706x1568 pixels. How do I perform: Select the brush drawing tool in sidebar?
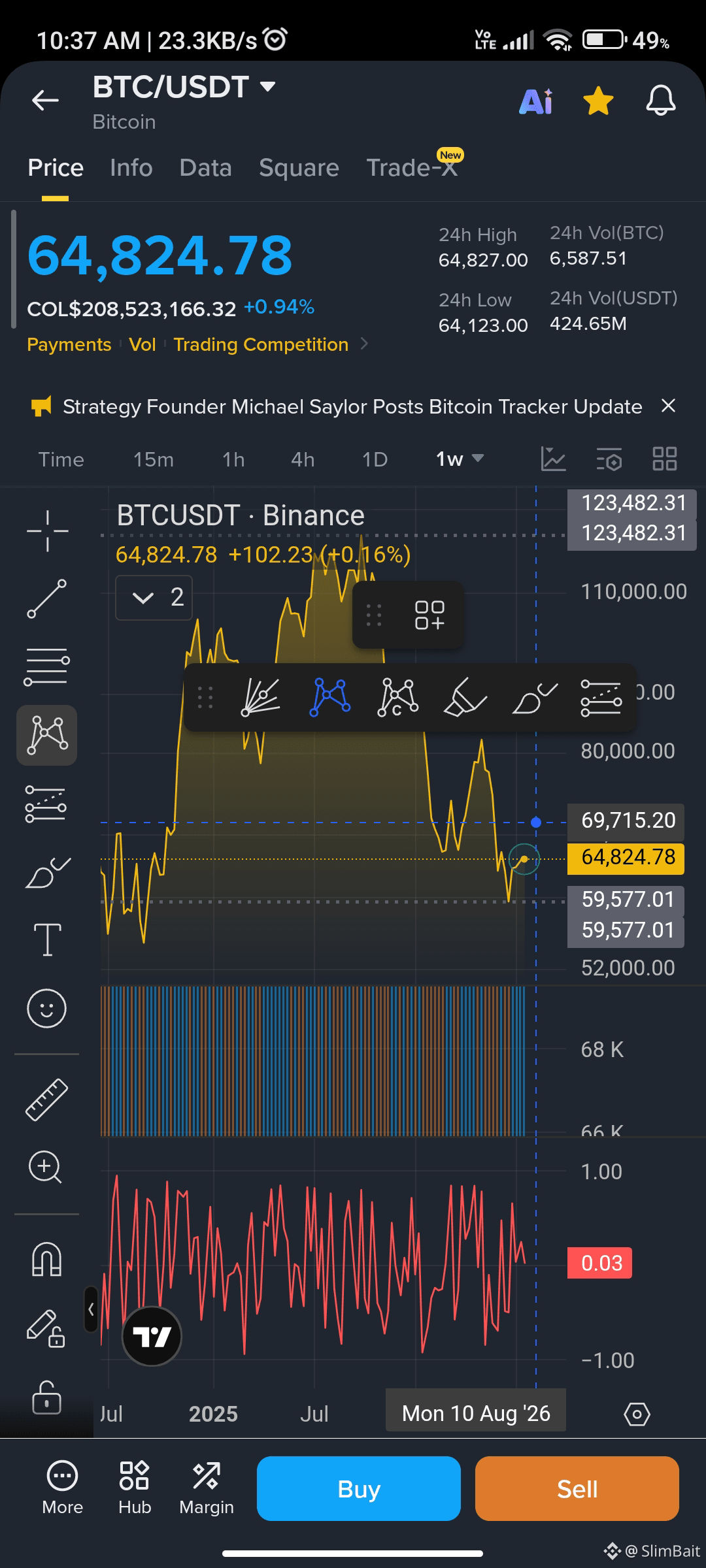point(47,872)
